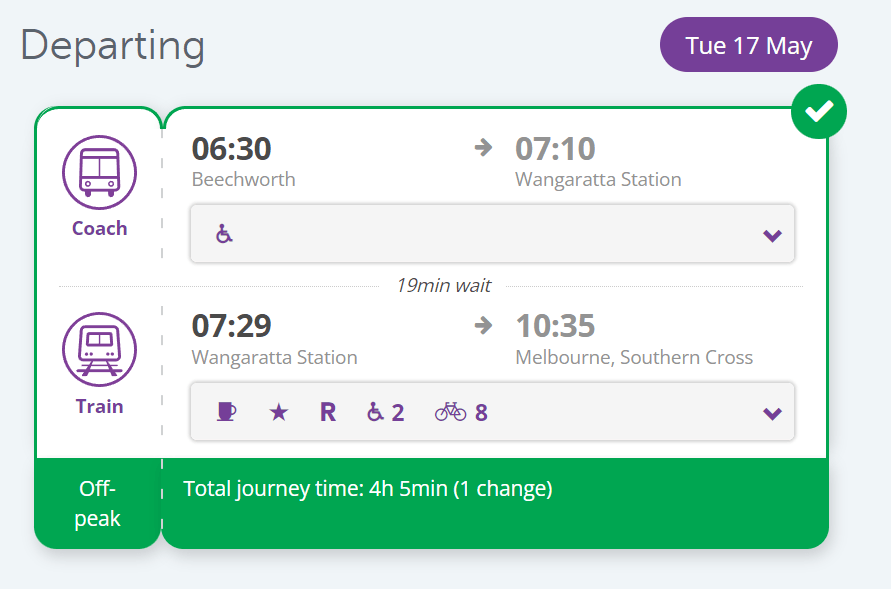The width and height of the screenshot is (891, 589).
Task: Open the coach amenities dropdown bar
Action: 492,234
